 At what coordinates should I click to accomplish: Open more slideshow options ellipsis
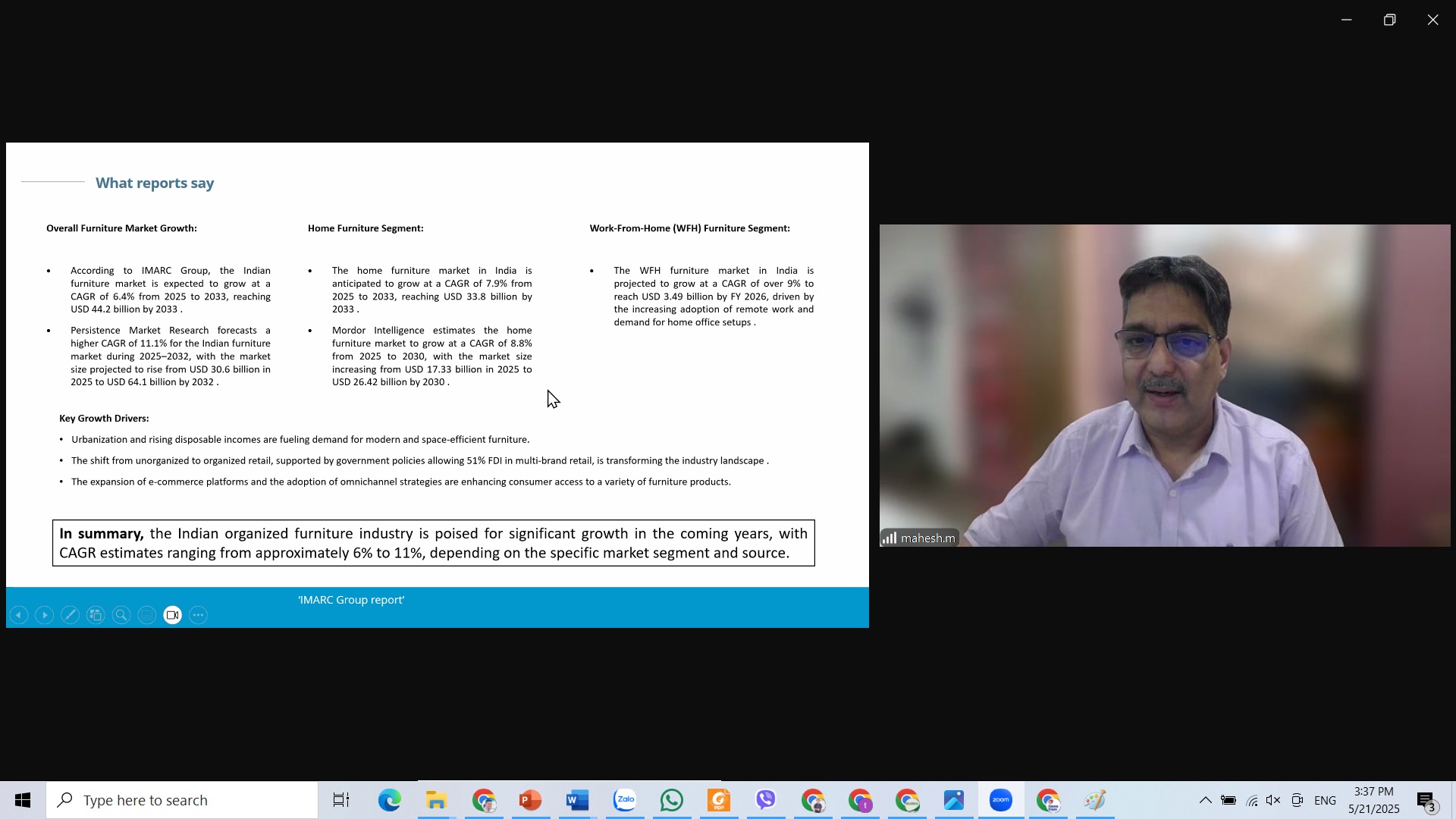pos(199,616)
